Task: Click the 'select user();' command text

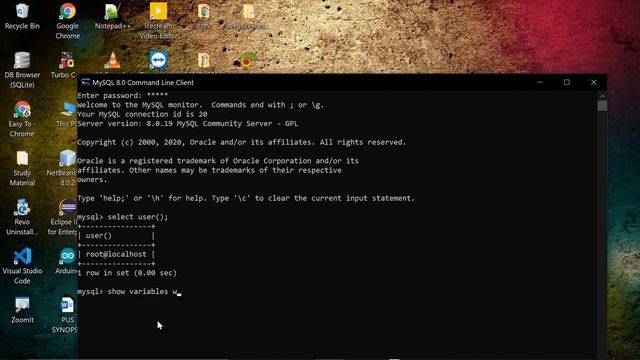Action: tap(138, 217)
